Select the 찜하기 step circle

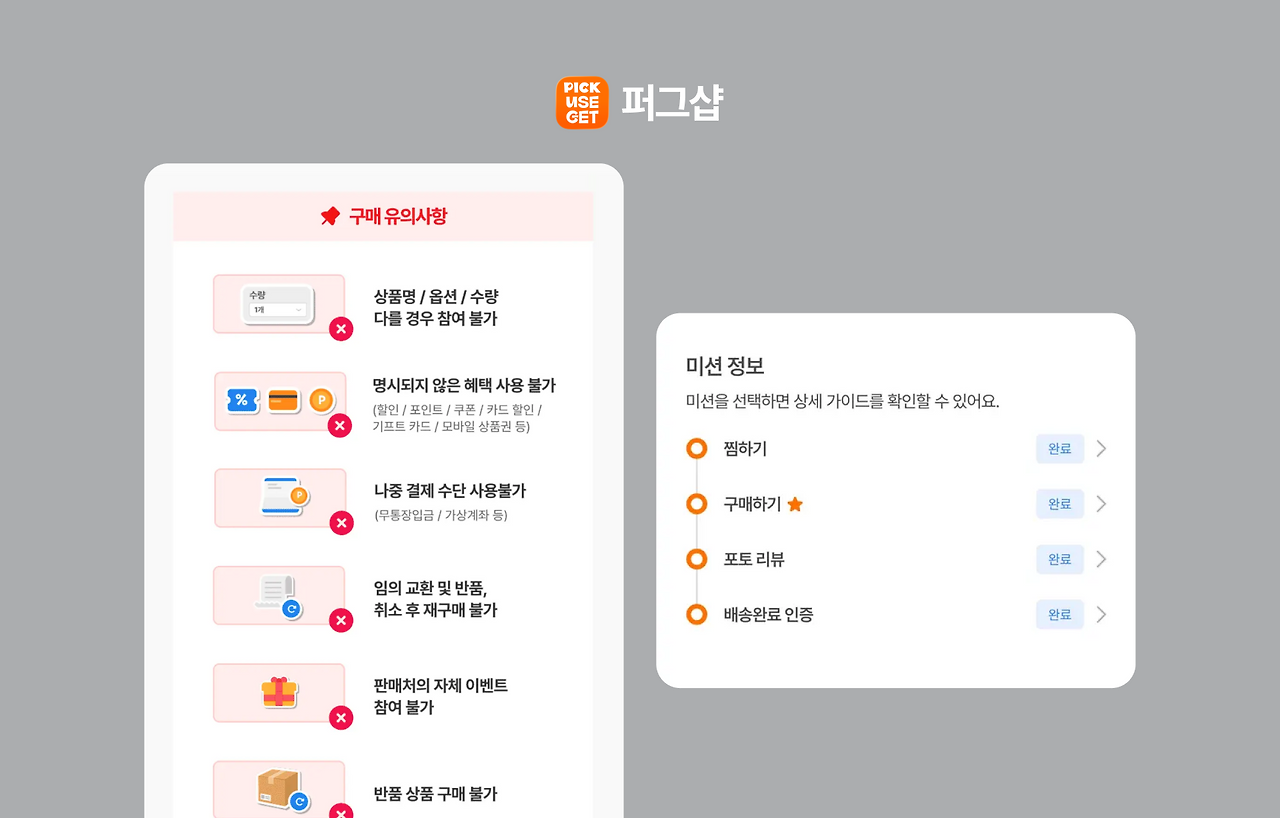pos(697,449)
